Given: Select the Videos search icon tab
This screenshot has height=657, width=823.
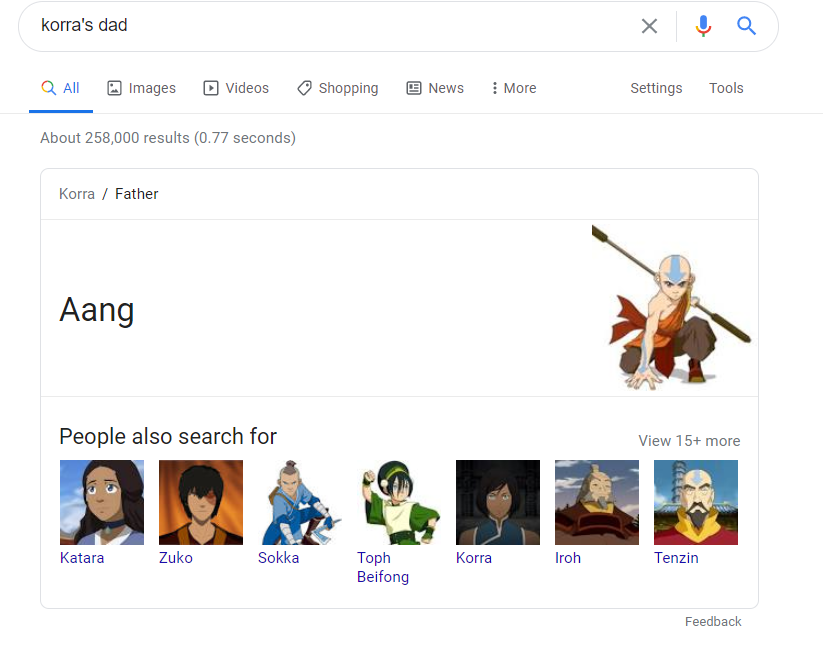Looking at the screenshot, I should coord(209,88).
